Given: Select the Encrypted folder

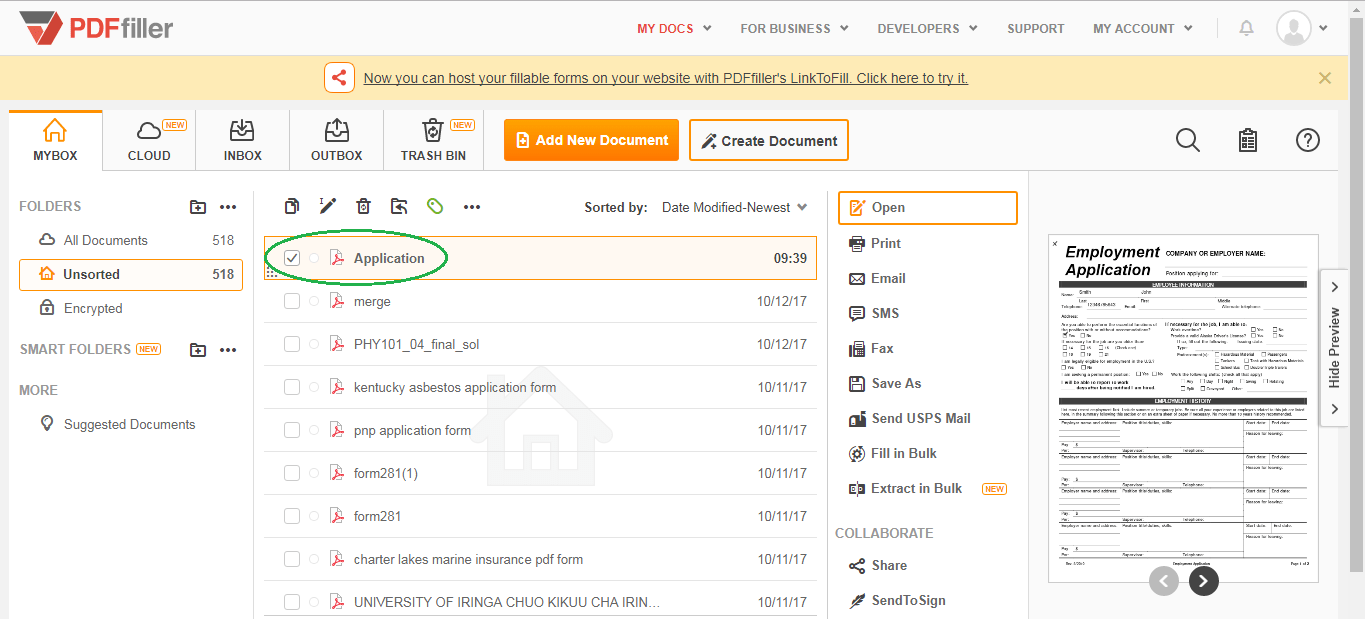Looking at the screenshot, I should tap(131, 308).
